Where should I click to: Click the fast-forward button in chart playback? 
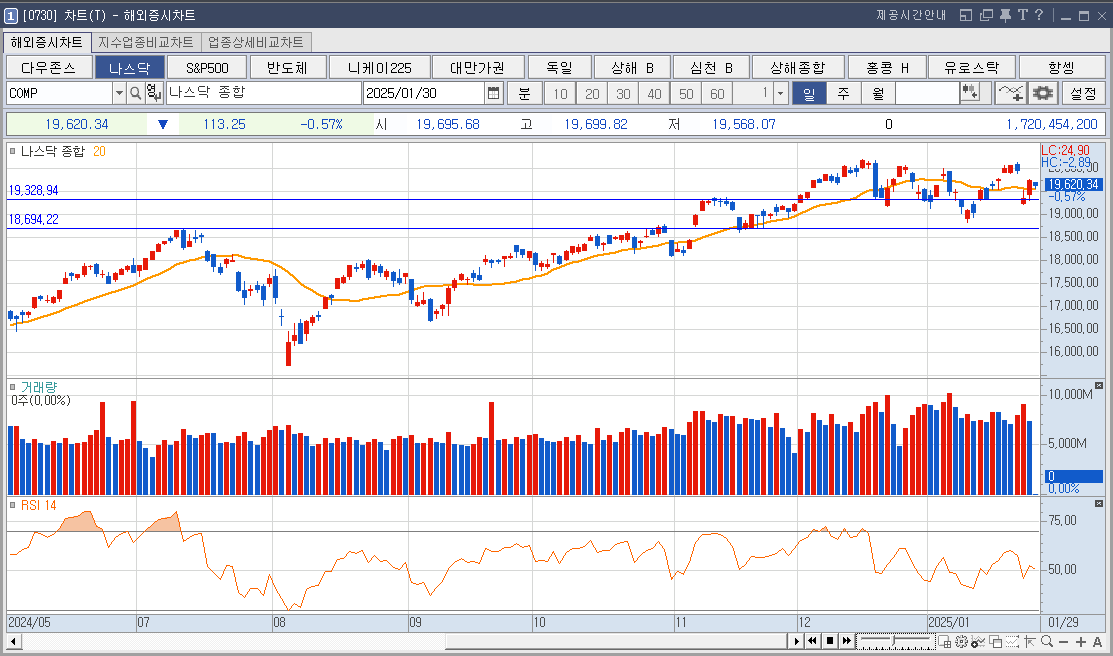click(846, 641)
